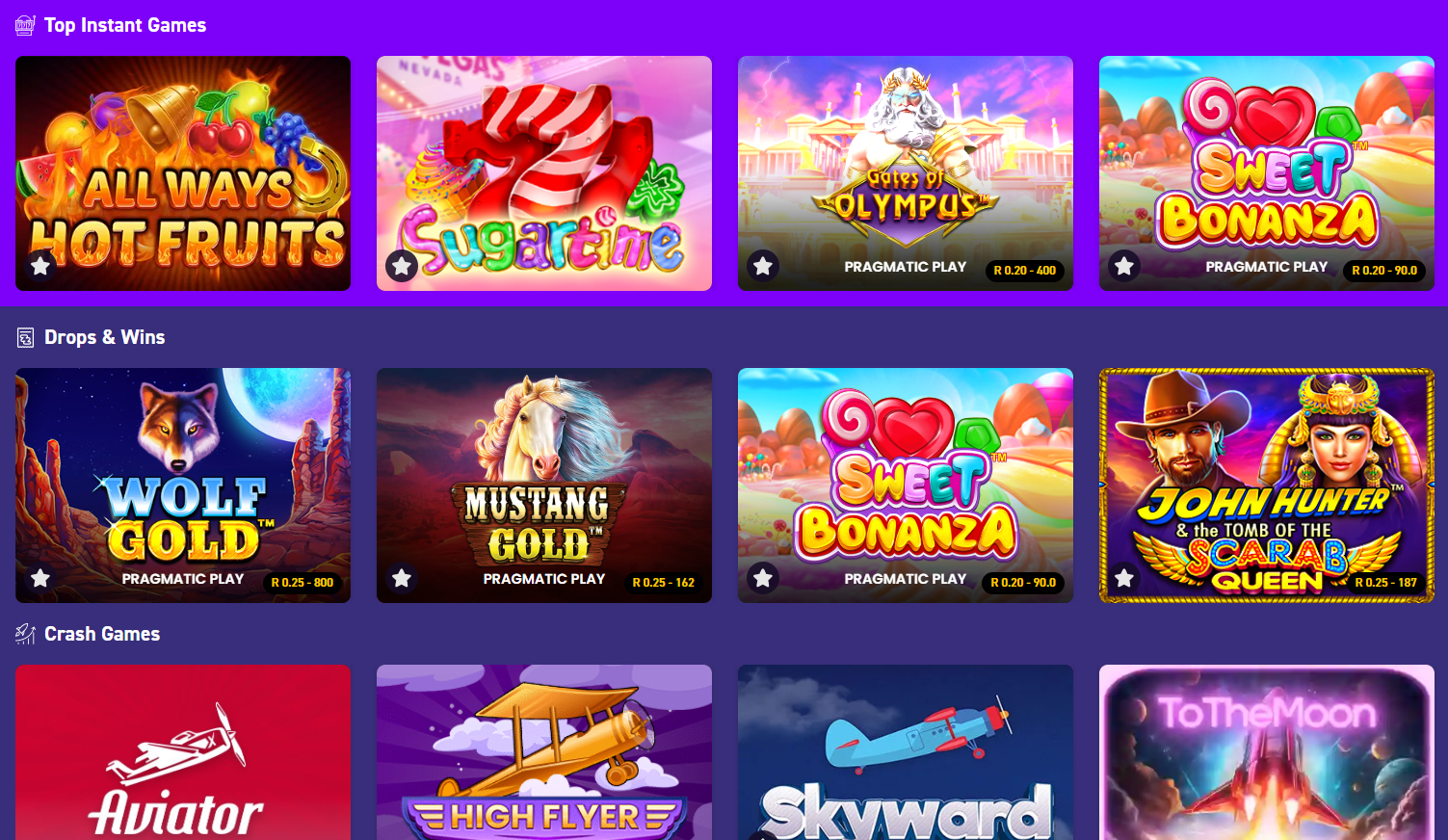Viewport: 1448px width, 840px height.
Task: Open the Crash Games category
Action: [x=102, y=634]
